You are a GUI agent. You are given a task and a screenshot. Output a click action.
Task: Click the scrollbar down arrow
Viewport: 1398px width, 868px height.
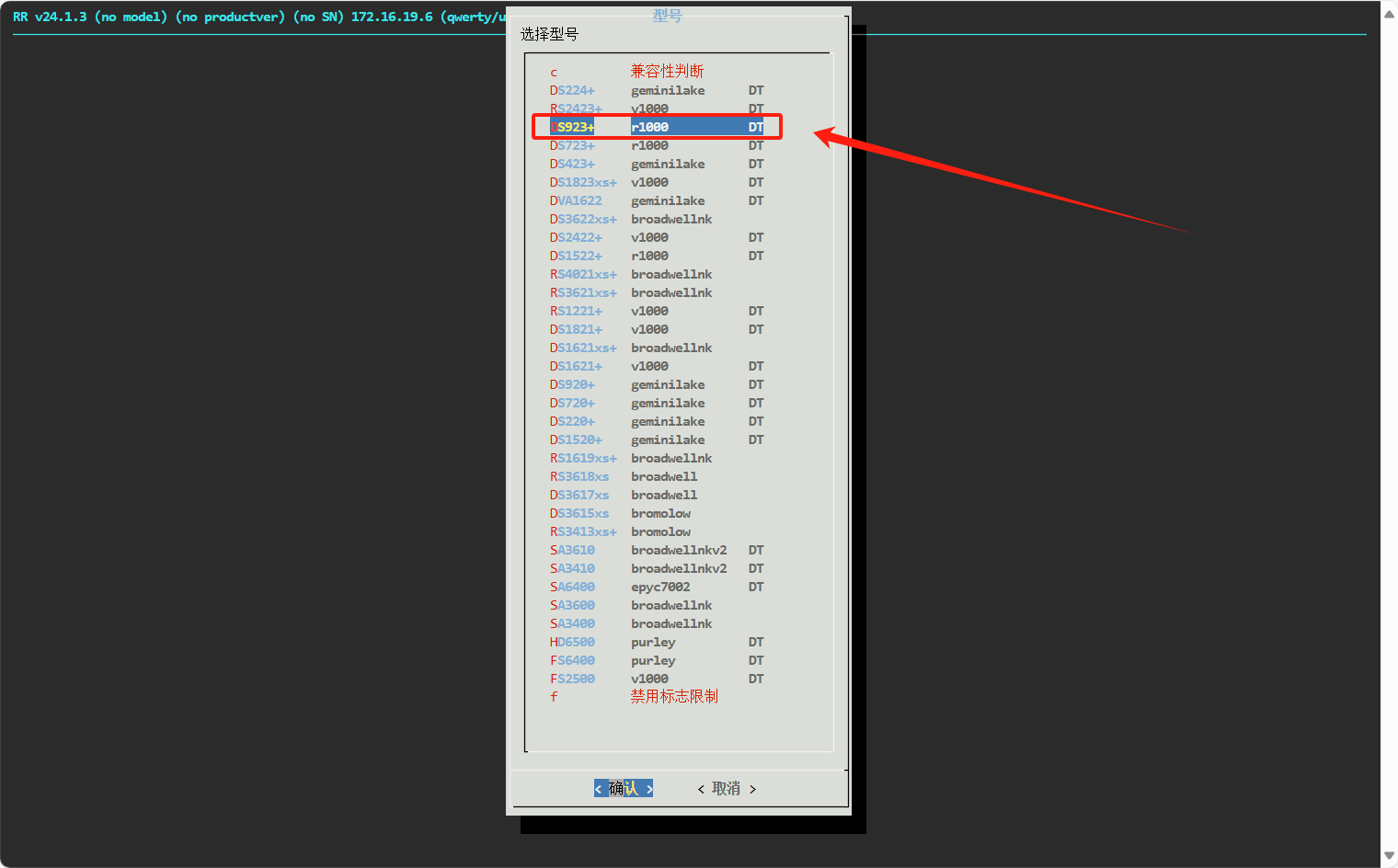point(1389,856)
